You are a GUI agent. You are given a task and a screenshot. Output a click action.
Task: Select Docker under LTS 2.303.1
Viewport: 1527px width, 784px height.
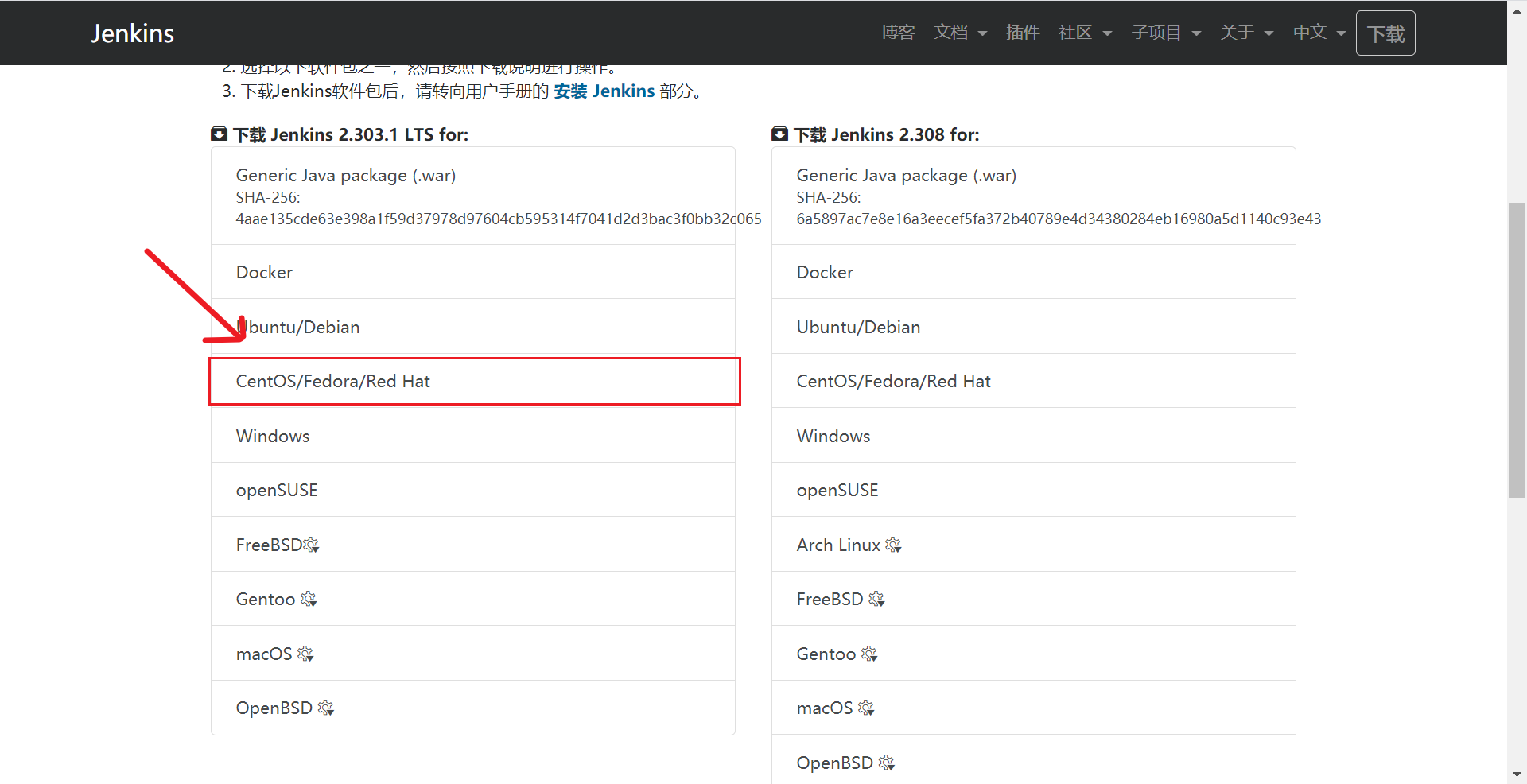click(x=473, y=272)
